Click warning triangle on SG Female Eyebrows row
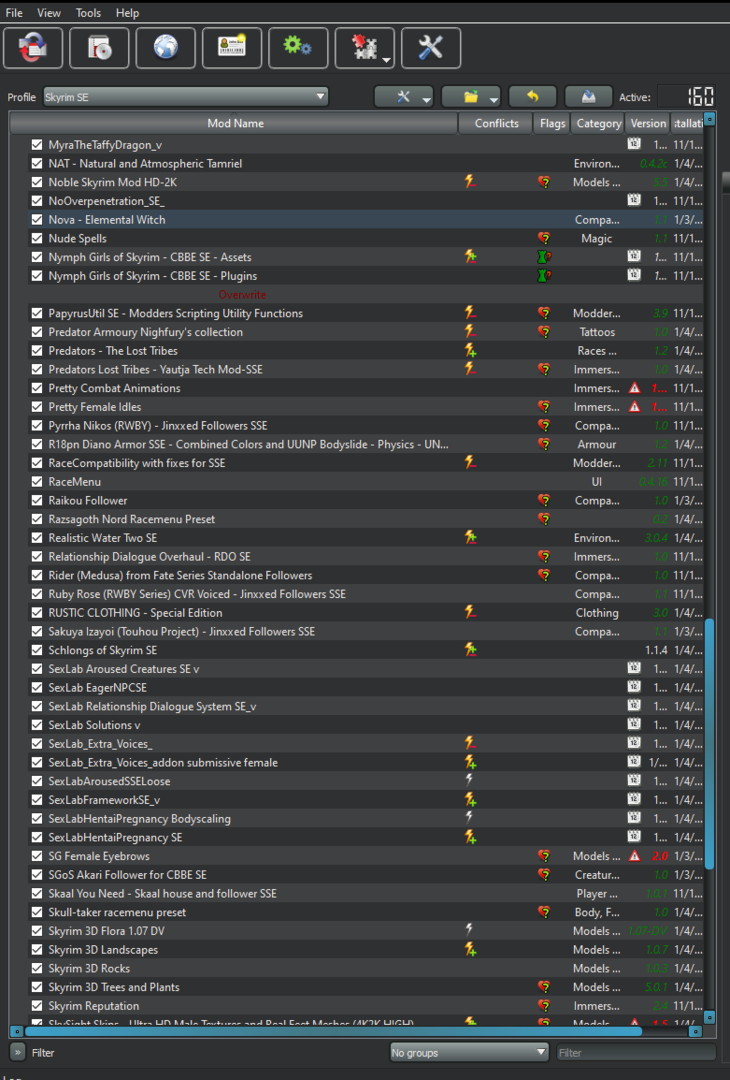 pos(635,856)
